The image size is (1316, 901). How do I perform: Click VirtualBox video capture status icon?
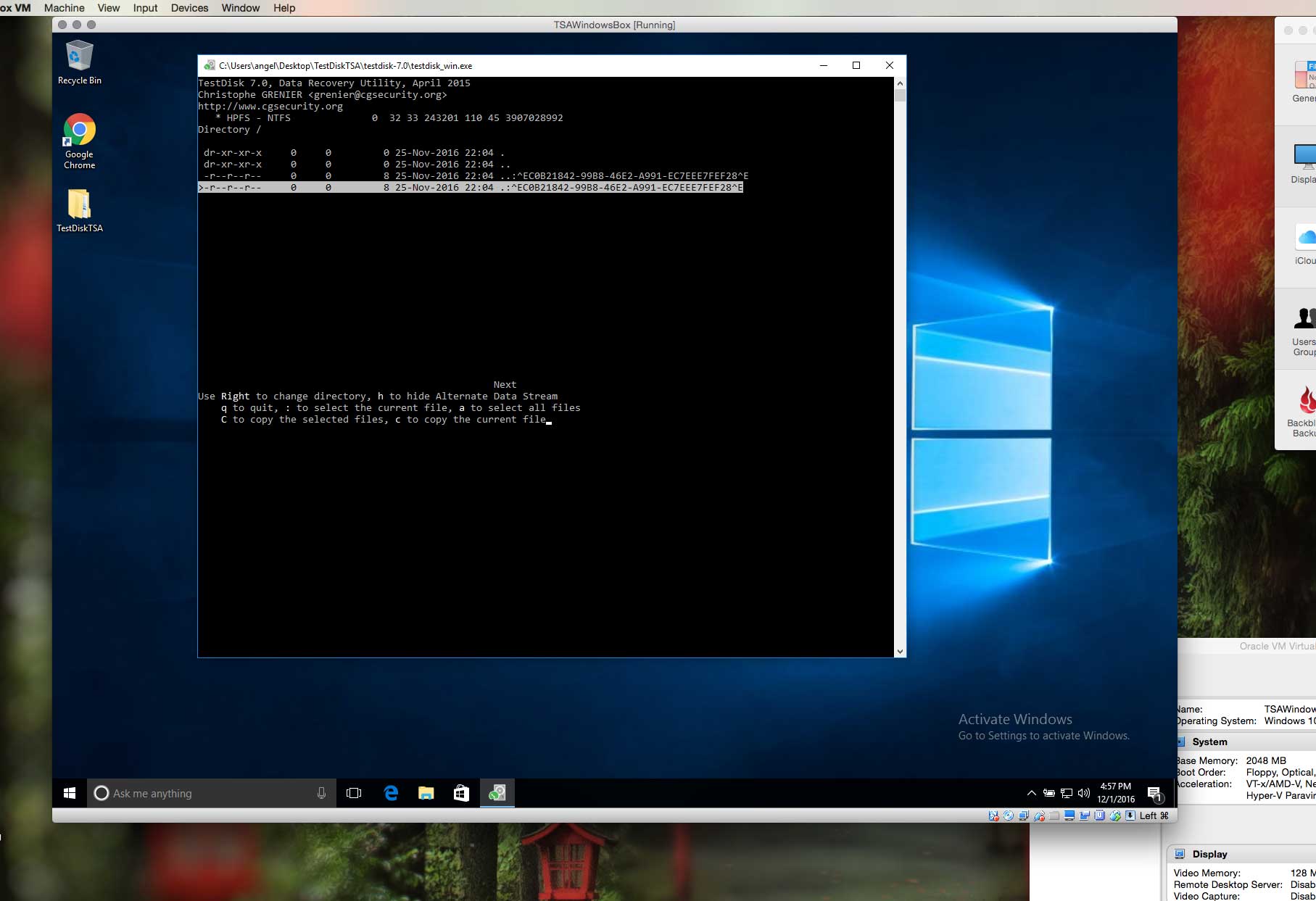coord(1085,815)
